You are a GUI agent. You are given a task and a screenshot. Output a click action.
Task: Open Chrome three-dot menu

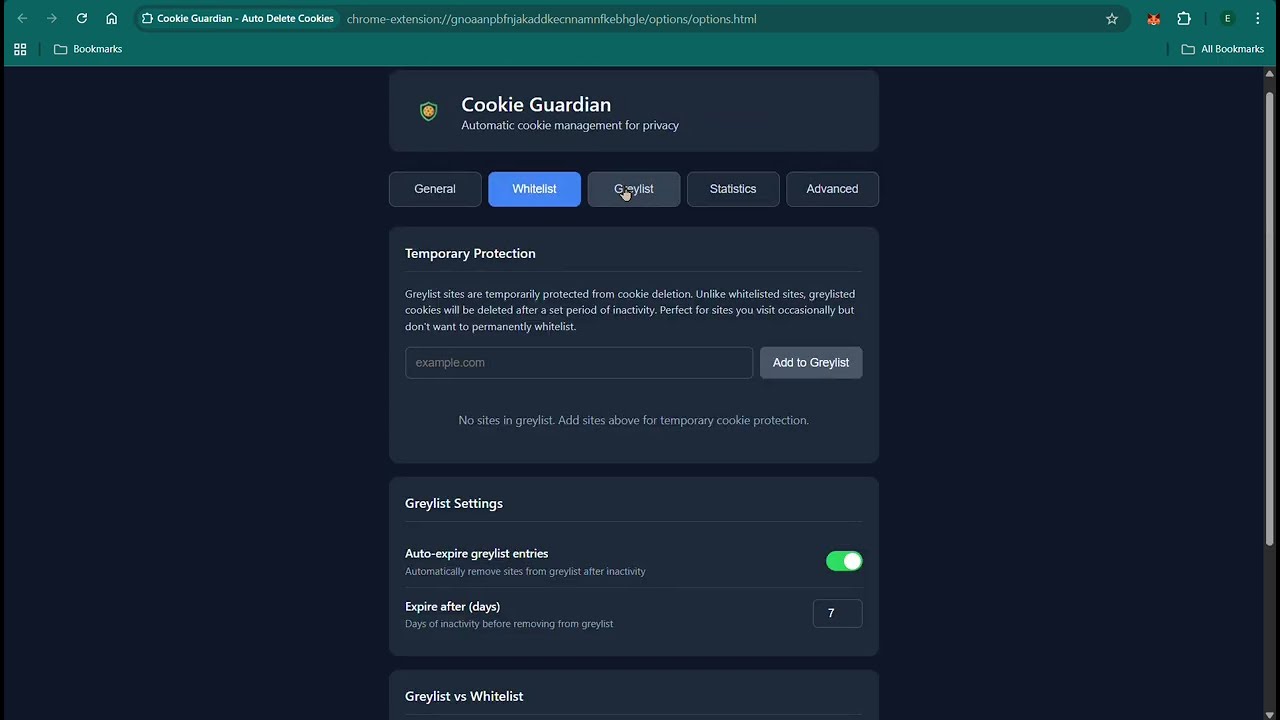click(x=1257, y=19)
